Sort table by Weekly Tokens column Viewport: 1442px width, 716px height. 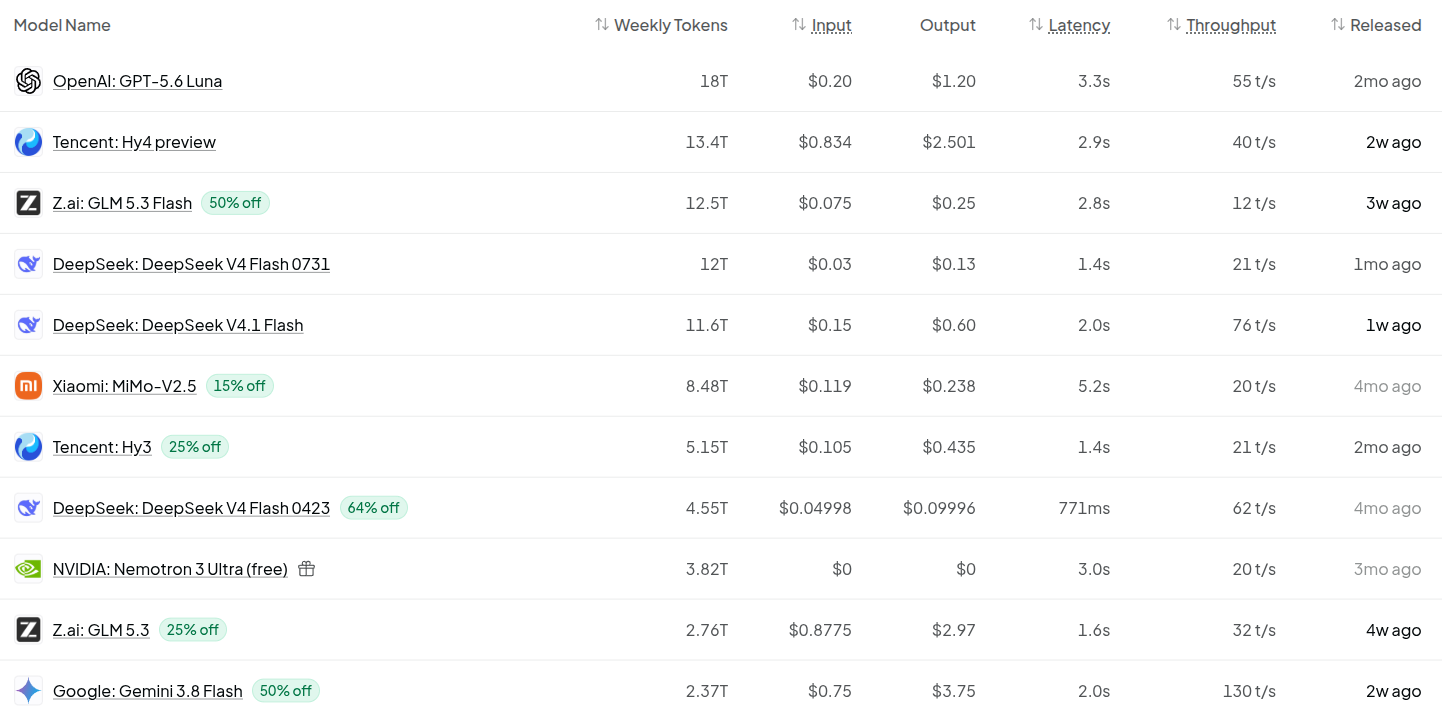[661, 25]
